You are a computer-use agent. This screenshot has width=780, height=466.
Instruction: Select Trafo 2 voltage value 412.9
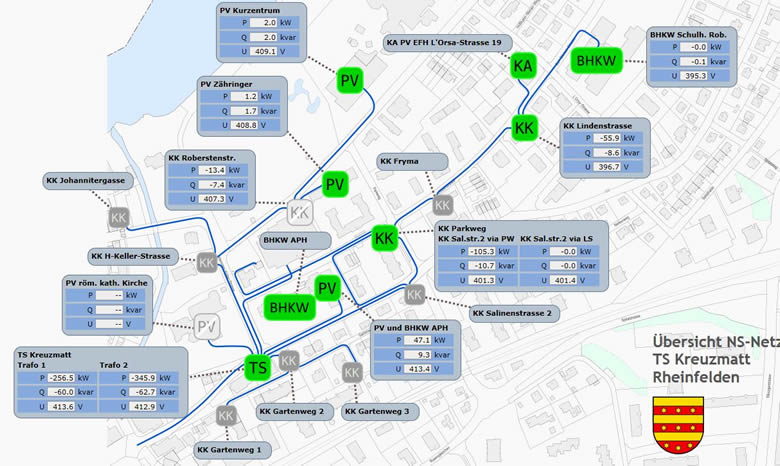[143, 407]
